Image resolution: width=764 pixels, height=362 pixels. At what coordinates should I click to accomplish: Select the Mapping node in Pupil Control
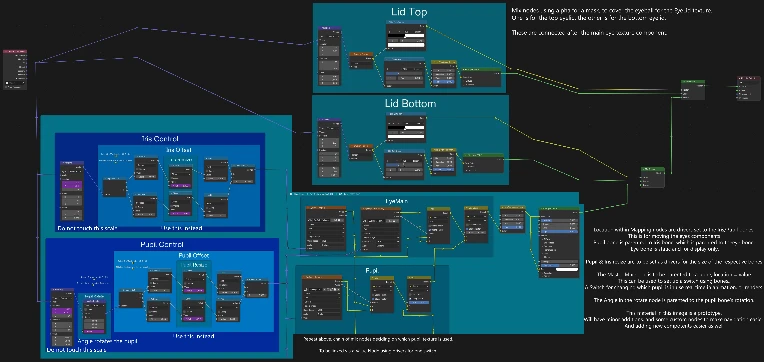point(62,317)
